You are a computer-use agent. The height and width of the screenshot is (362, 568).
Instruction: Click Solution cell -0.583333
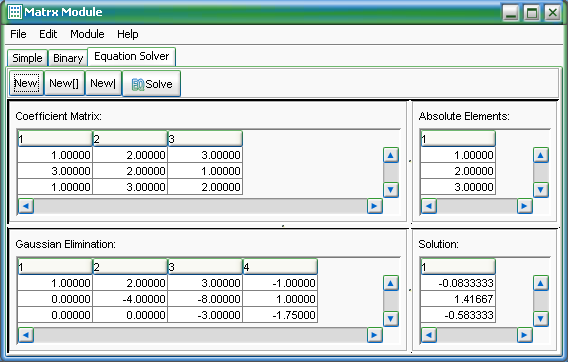(458, 315)
